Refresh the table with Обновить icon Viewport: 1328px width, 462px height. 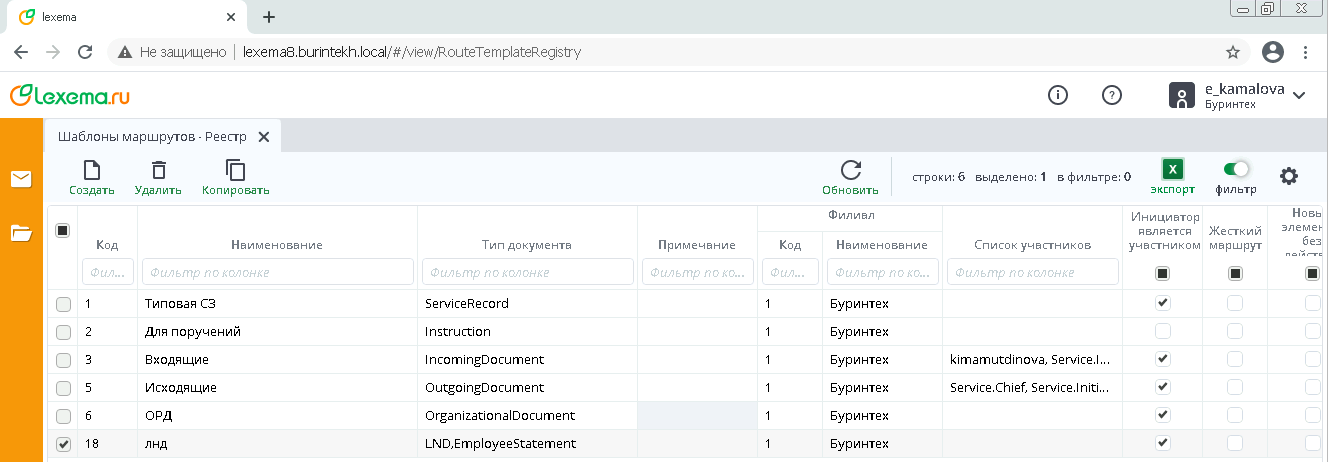tap(850, 171)
